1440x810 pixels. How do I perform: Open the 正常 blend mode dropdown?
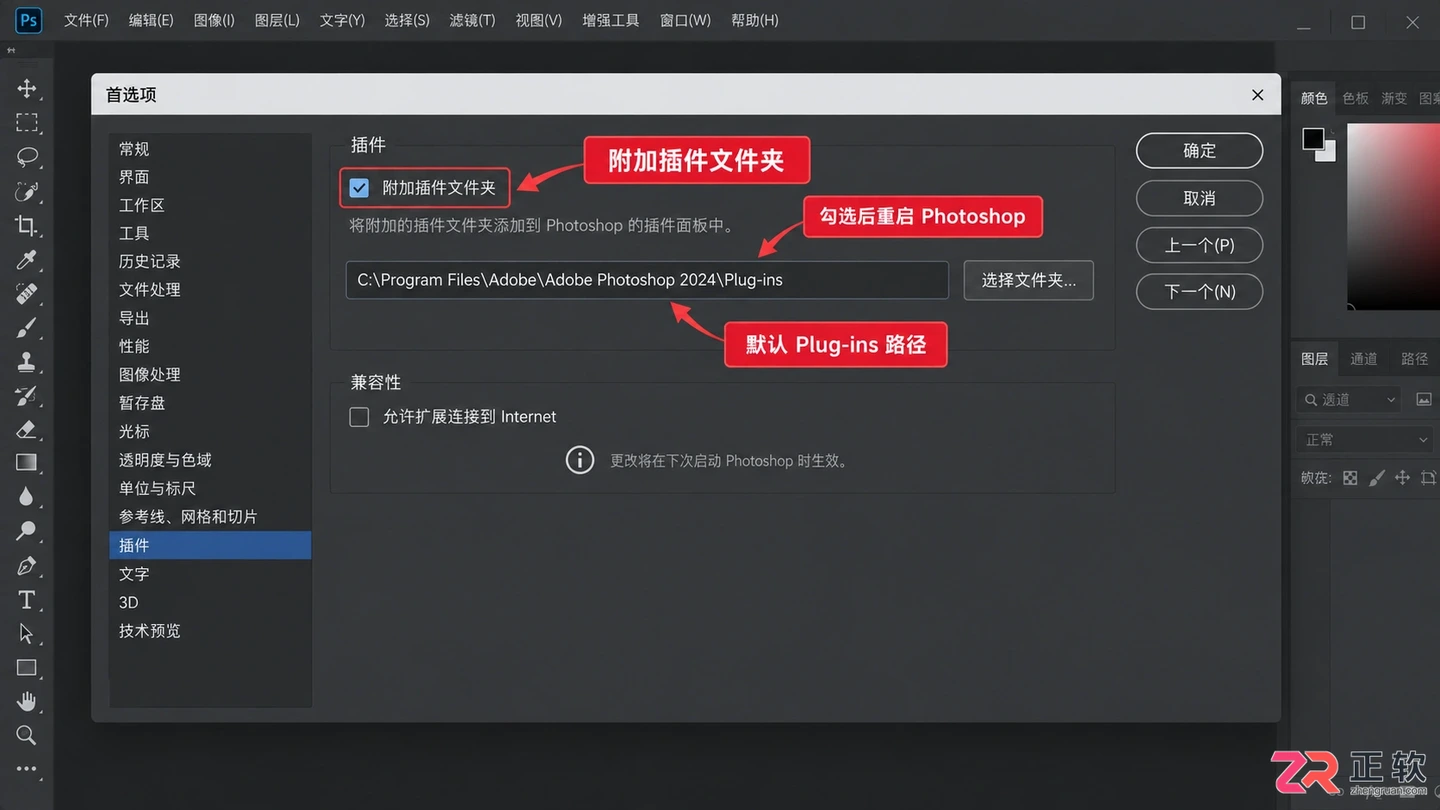click(1366, 440)
